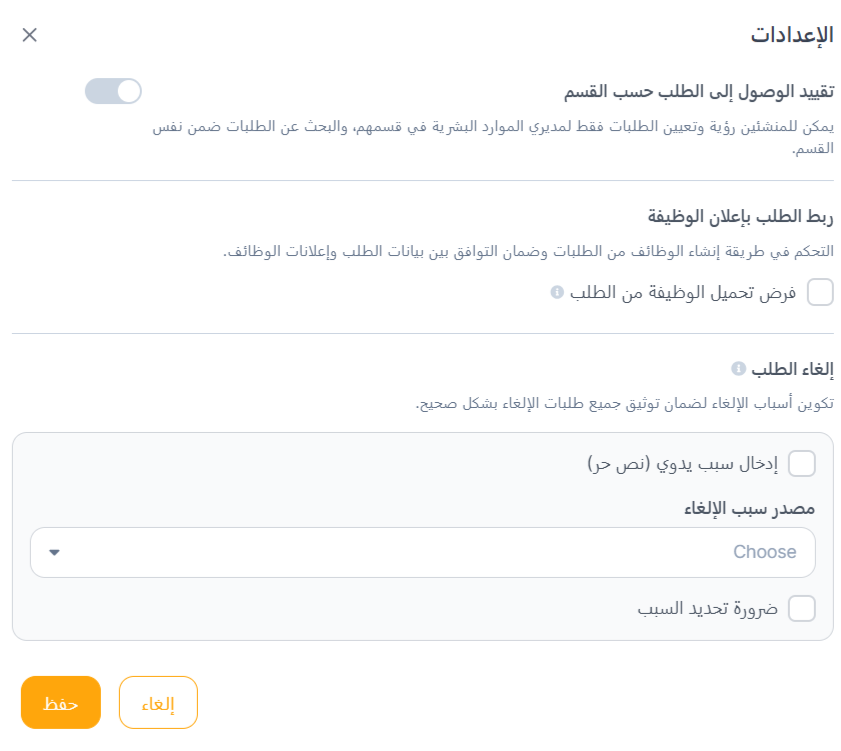Viewport: 841px width, 751px height.
Task: Click info icon beside فرض تحميل الوظيفة
Action: (x=557, y=293)
